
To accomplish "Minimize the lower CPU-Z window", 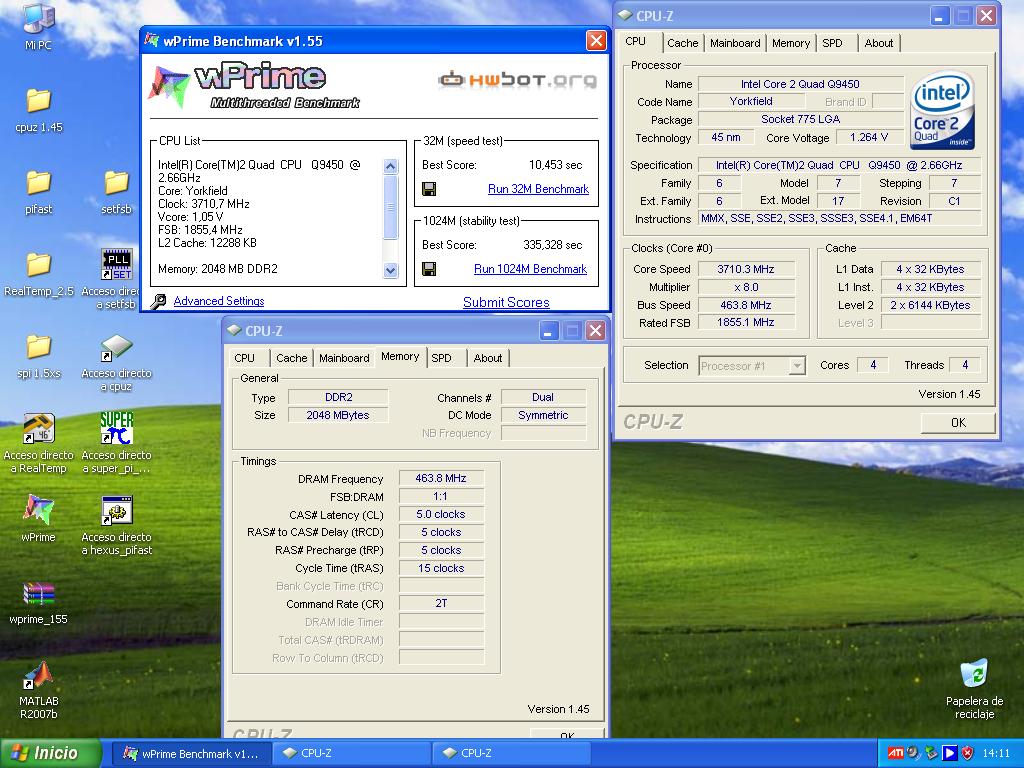I will [549, 331].
